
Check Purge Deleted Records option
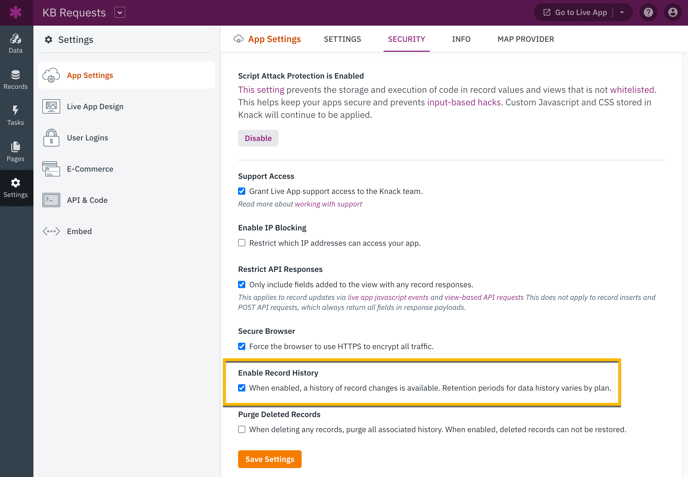[242, 429]
